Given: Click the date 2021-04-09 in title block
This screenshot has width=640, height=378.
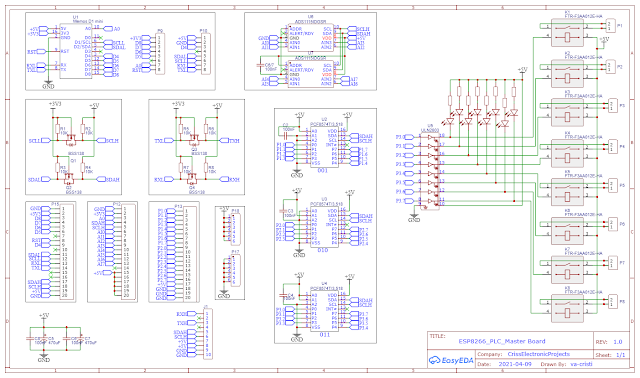Looking at the screenshot, I should [515, 364].
